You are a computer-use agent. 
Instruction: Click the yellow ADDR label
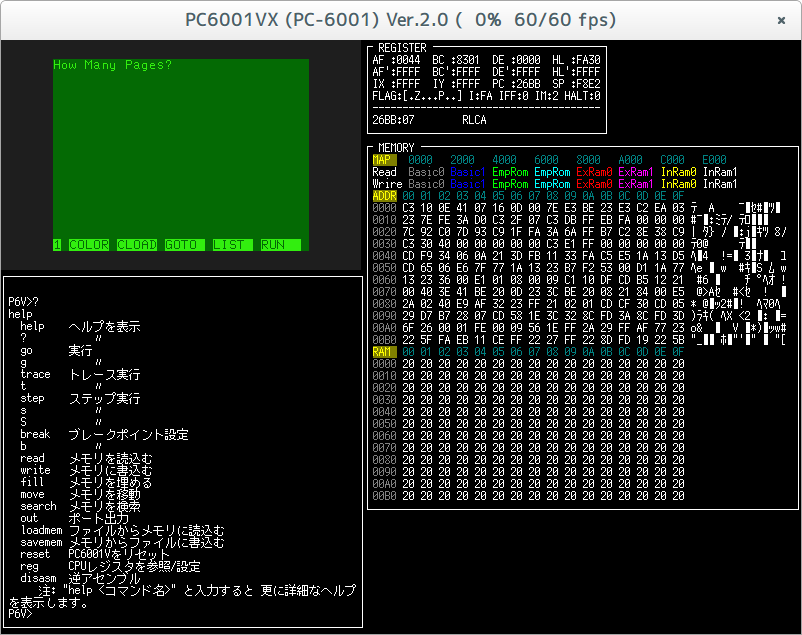pyautogui.click(x=385, y=196)
